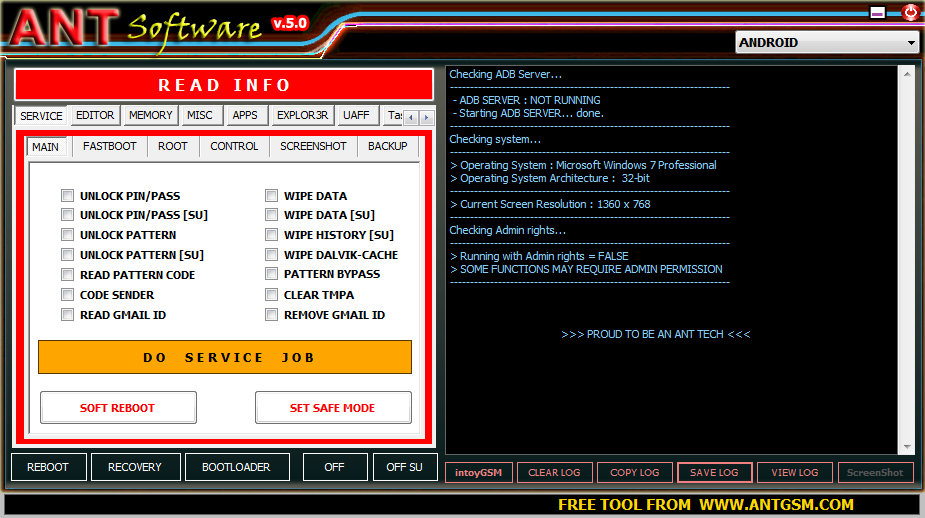This screenshot has height=518, width=925.
Task: Clear the log with CLEAR LOG
Action: click(x=555, y=473)
